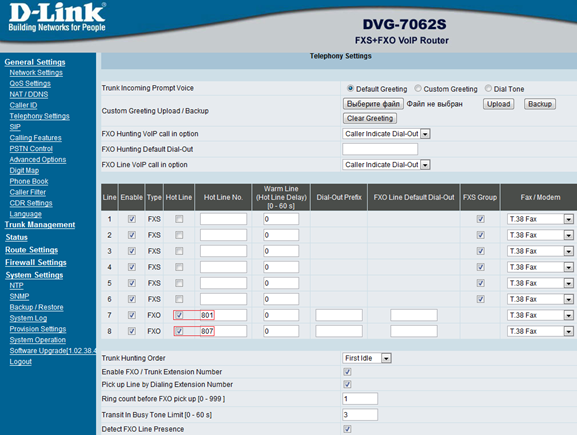The height and width of the screenshot is (435, 577).
Task: Click Warm Line delay field for line 1
Action: tap(281, 219)
